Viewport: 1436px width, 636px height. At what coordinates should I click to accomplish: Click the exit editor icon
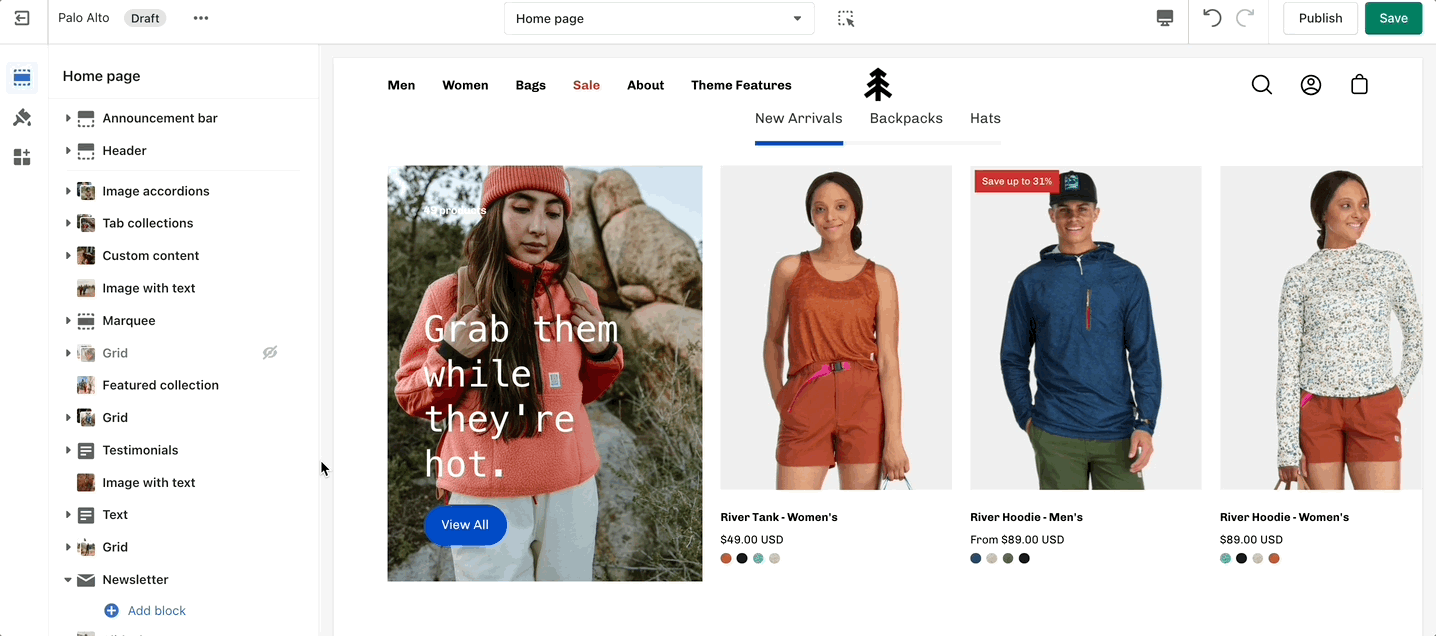coord(22,18)
